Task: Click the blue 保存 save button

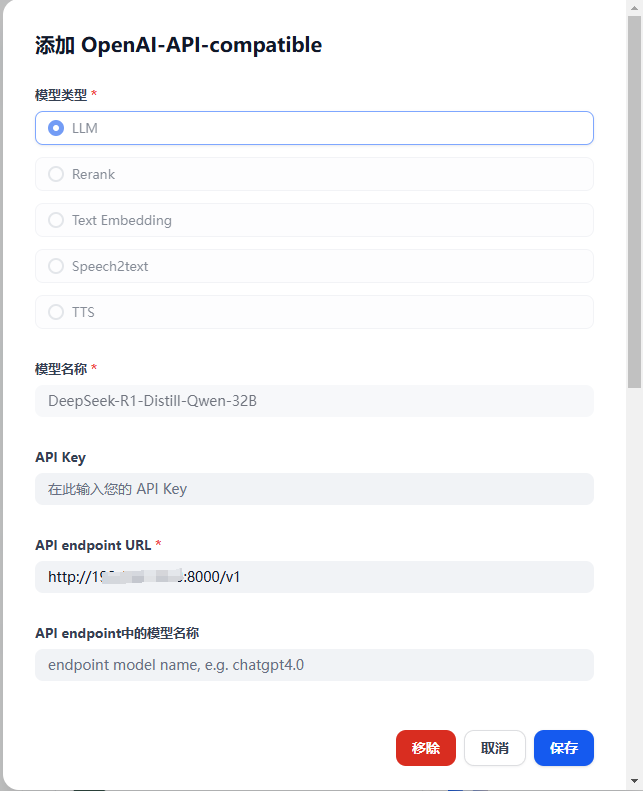Action: pyautogui.click(x=564, y=748)
